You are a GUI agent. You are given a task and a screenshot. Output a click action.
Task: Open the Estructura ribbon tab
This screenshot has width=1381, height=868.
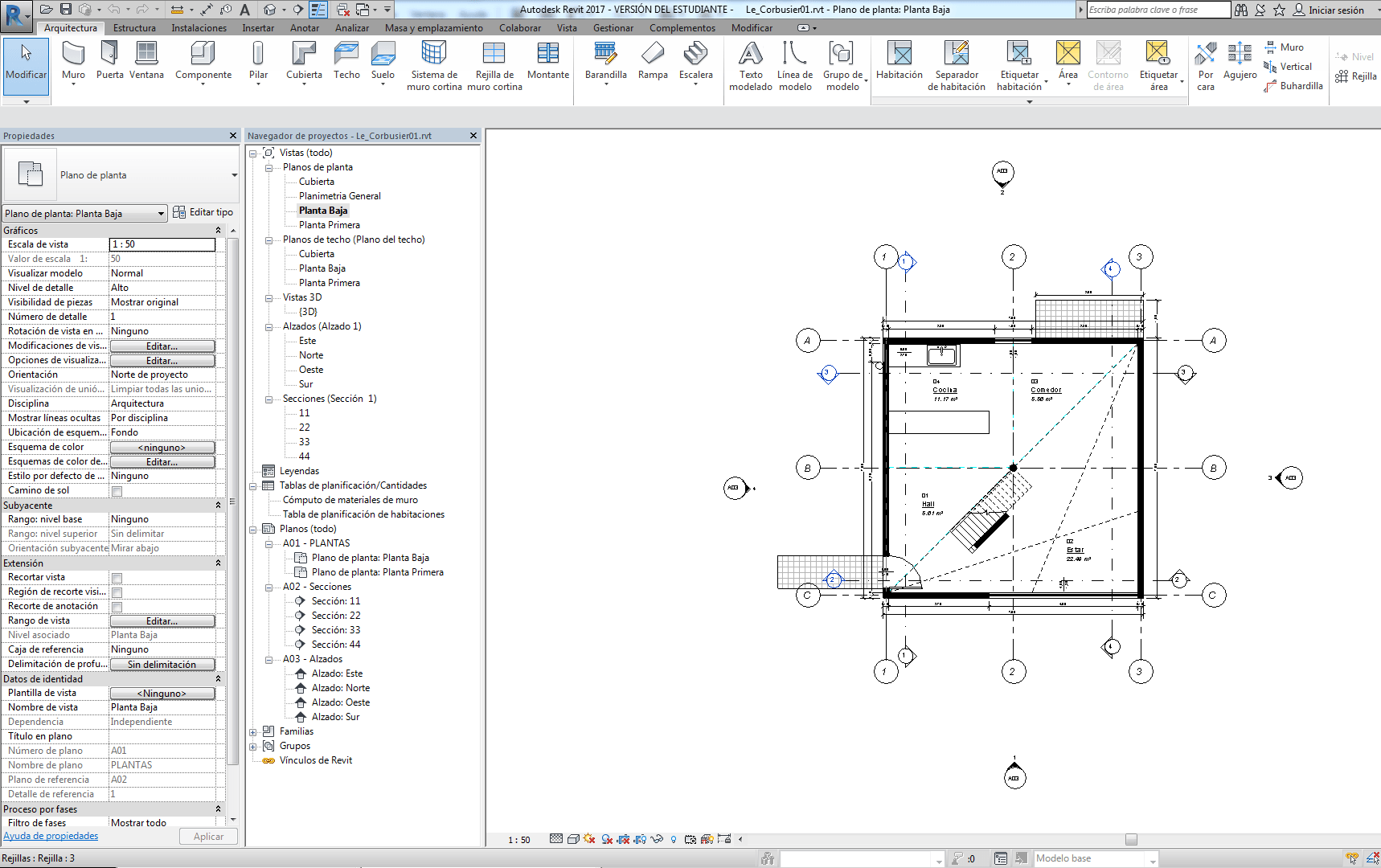point(134,28)
